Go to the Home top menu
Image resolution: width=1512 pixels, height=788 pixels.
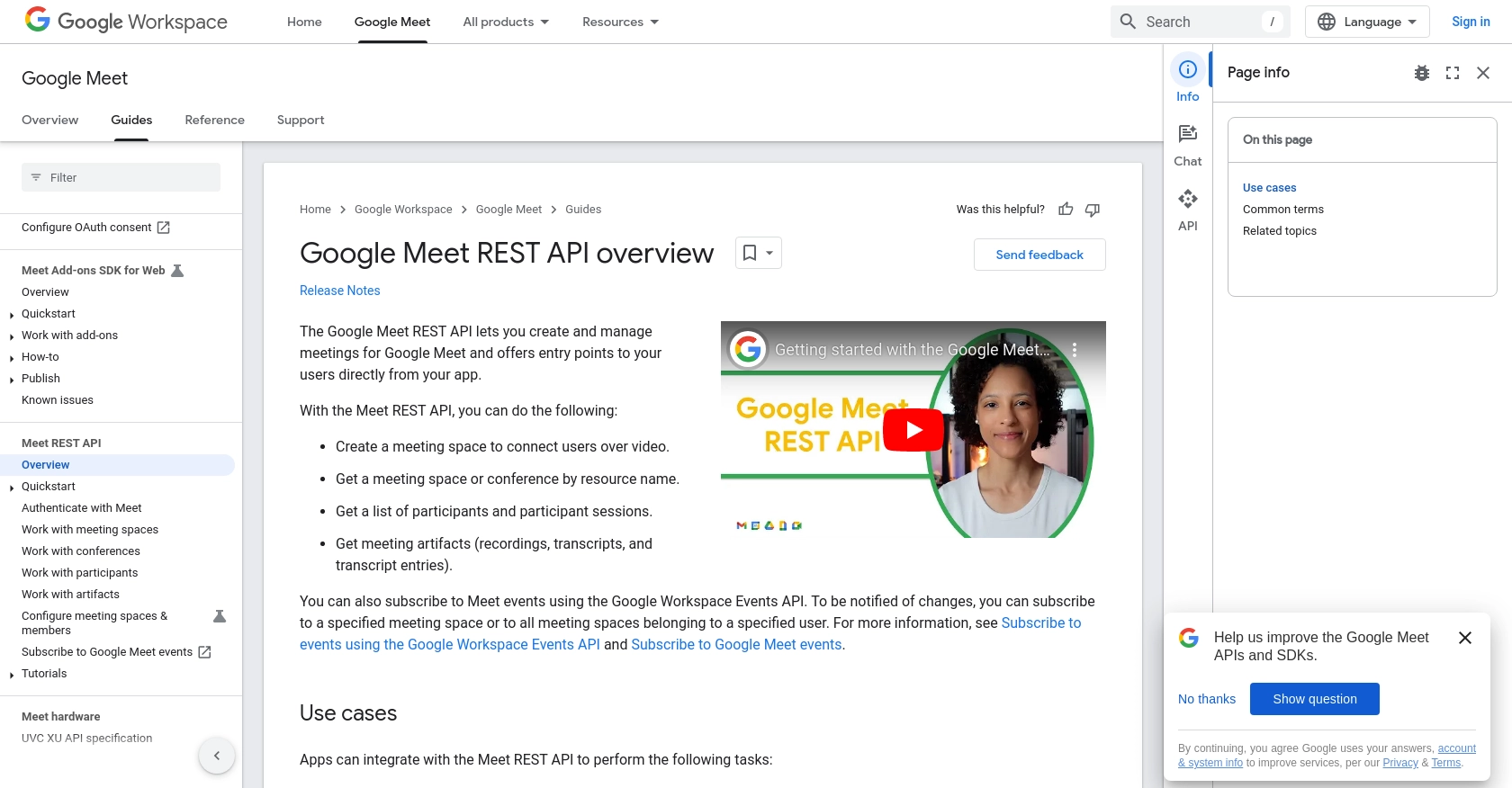point(304,22)
